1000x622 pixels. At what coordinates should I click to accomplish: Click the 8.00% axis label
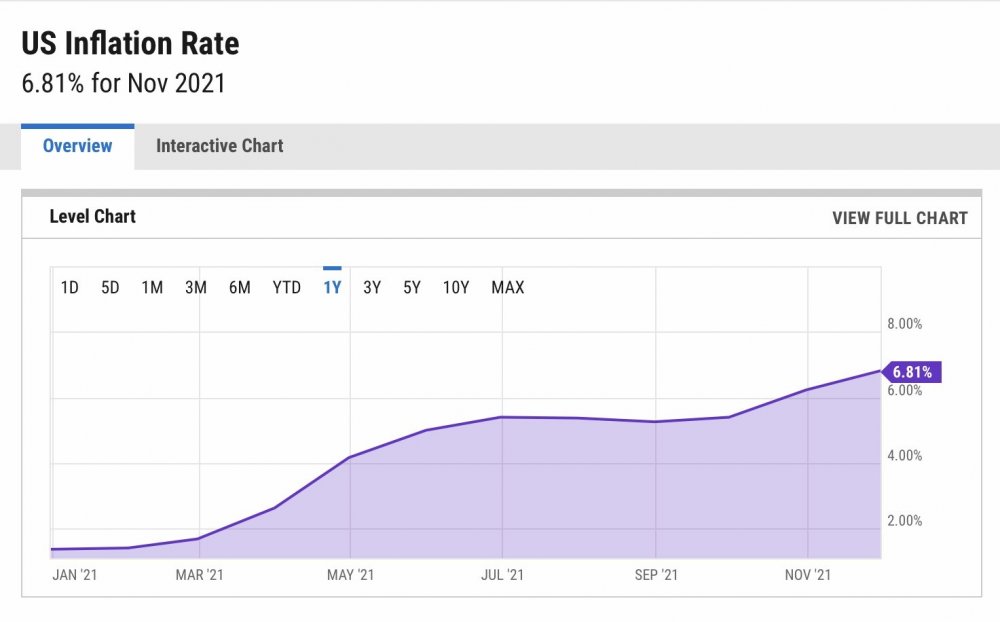904,324
